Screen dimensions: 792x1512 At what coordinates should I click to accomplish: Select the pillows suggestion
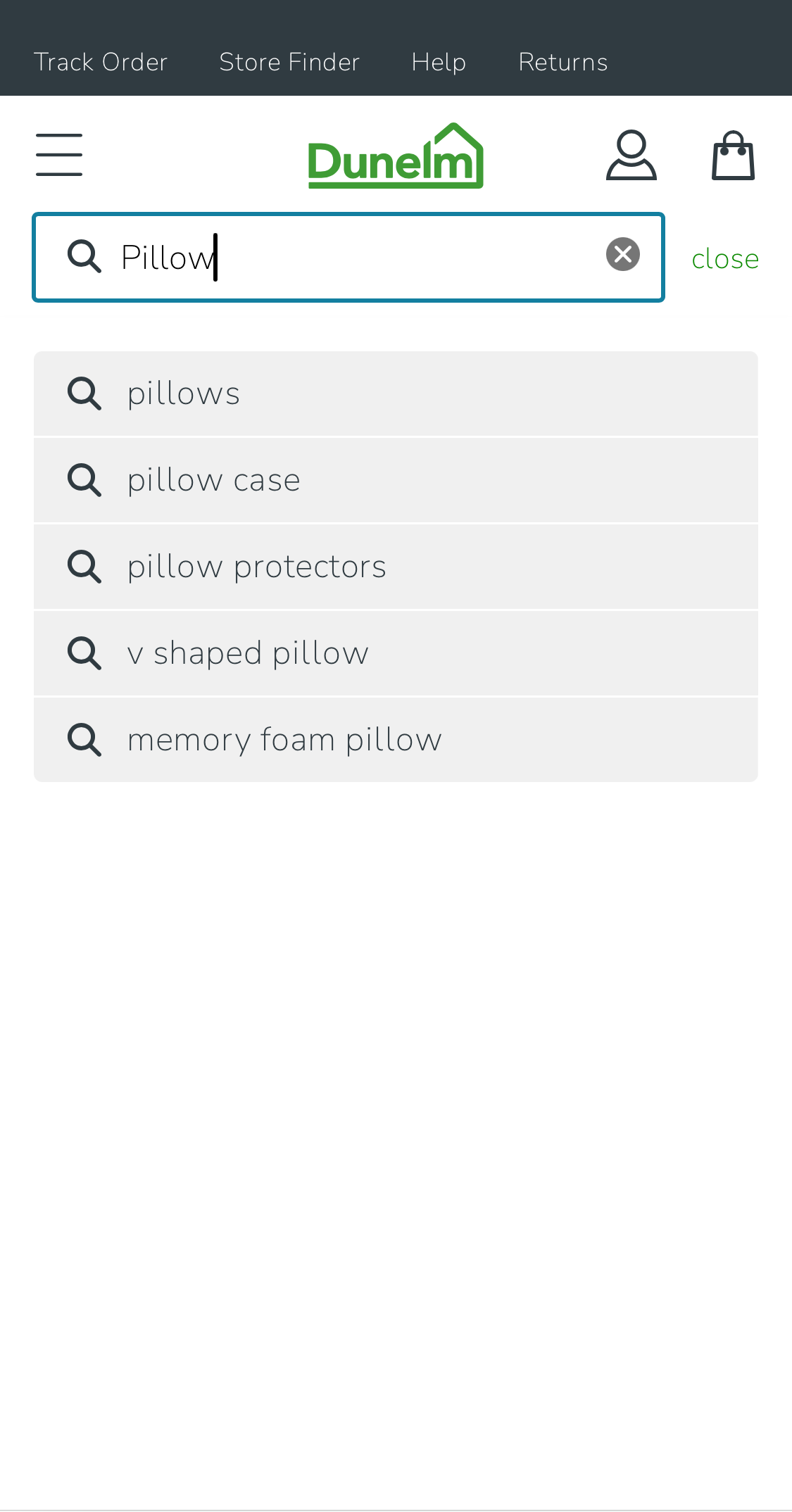click(183, 393)
